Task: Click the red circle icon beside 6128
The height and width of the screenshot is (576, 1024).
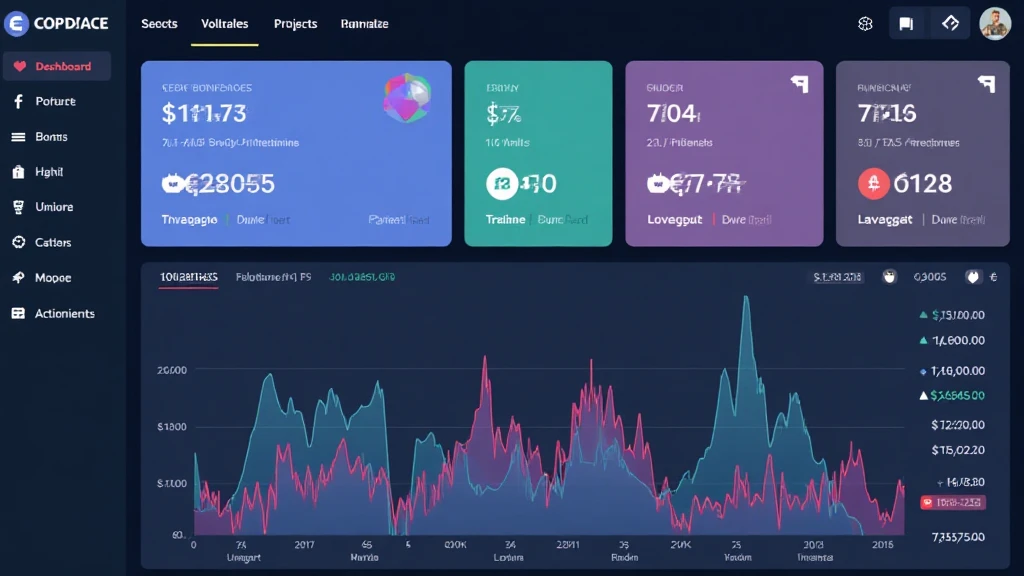Action: 873,183
